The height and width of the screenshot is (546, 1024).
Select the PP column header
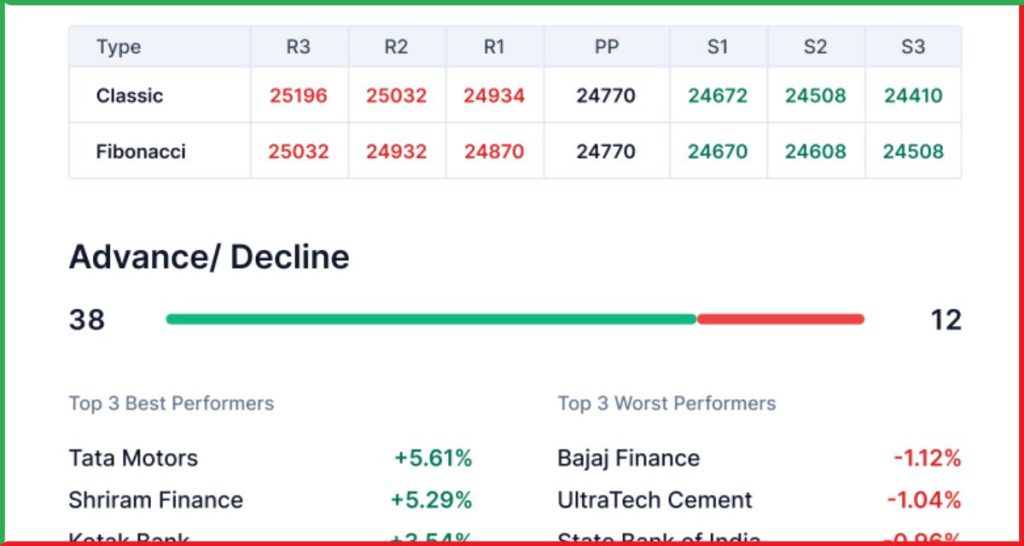point(605,47)
